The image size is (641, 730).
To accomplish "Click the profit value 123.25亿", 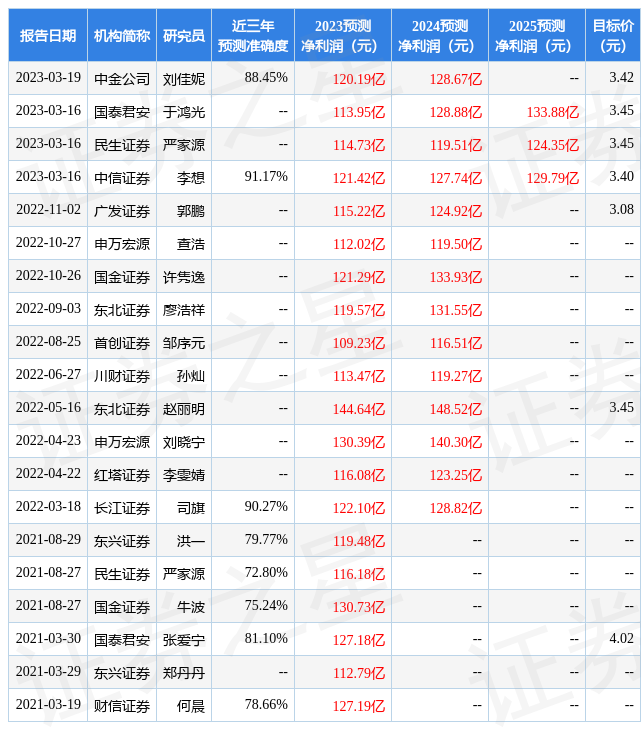I will [456, 475].
